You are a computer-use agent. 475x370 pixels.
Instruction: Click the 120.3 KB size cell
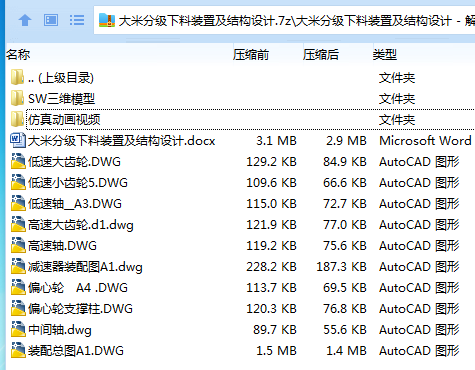point(271,309)
